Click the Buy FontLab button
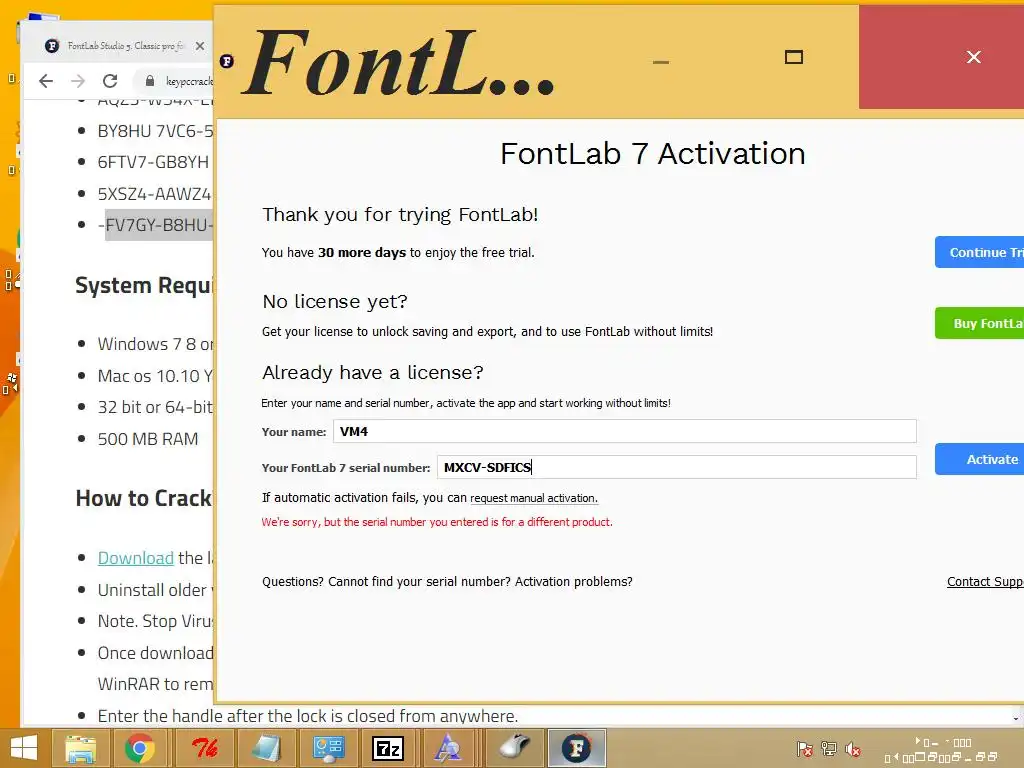 [979, 323]
